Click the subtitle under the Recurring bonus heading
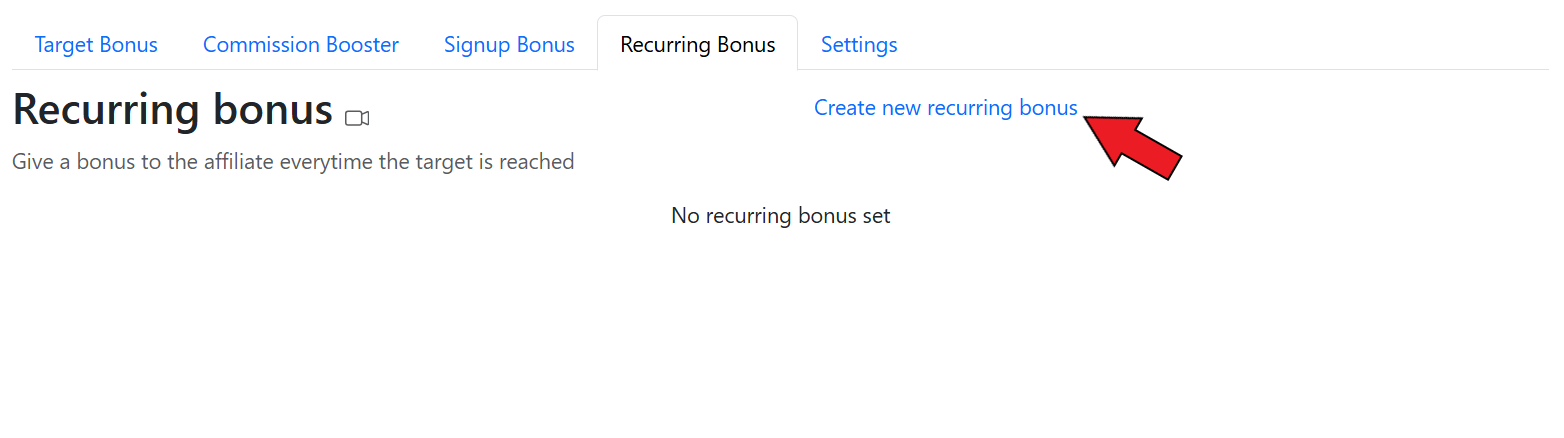 pyautogui.click(x=293, y=162)
